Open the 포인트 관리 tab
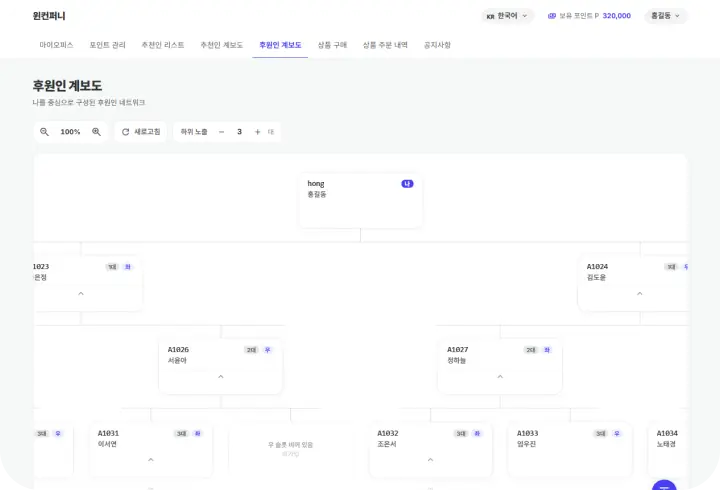 click(107, 45)
